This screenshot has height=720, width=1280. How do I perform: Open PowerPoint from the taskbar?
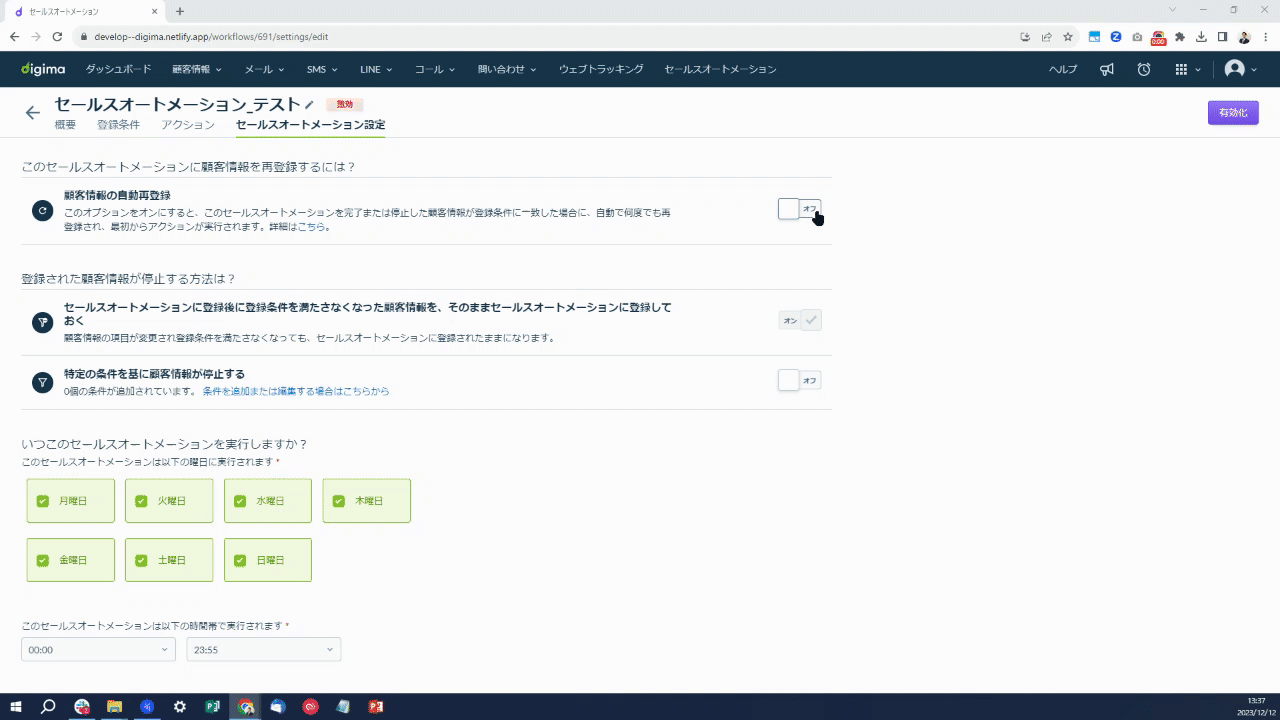(376, 706)
